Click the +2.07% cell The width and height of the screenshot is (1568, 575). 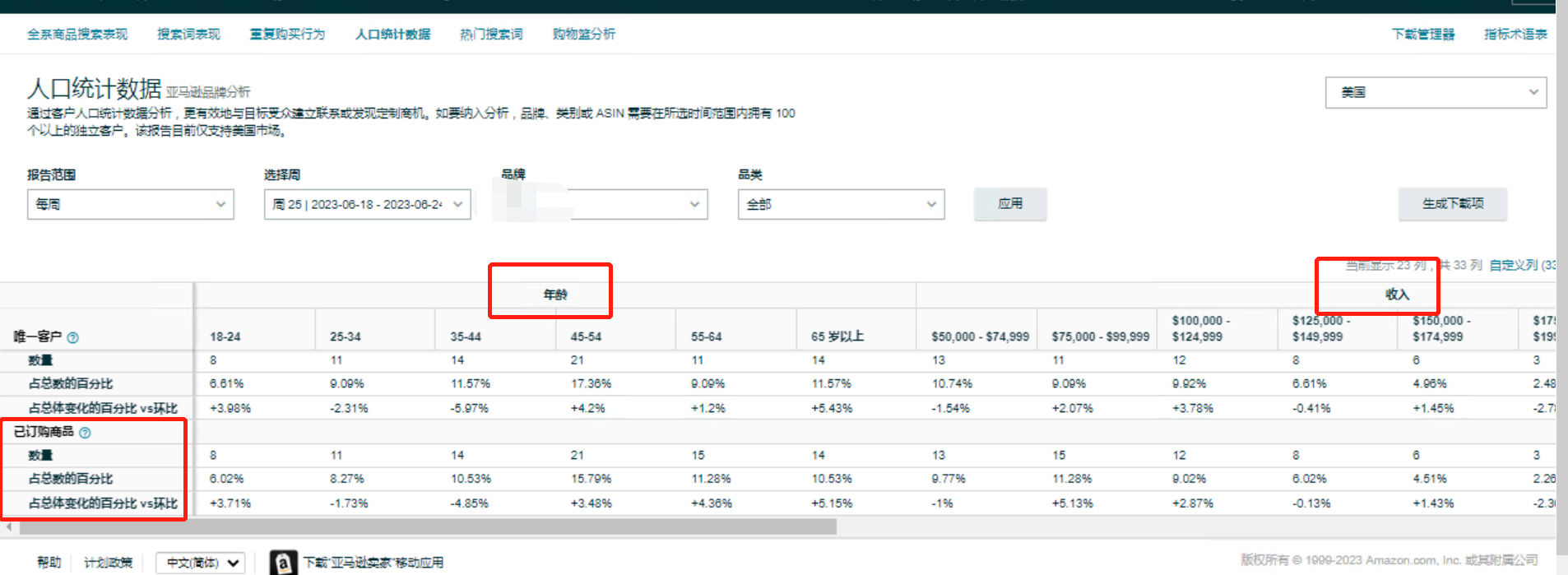click(x=1073, y=409)
